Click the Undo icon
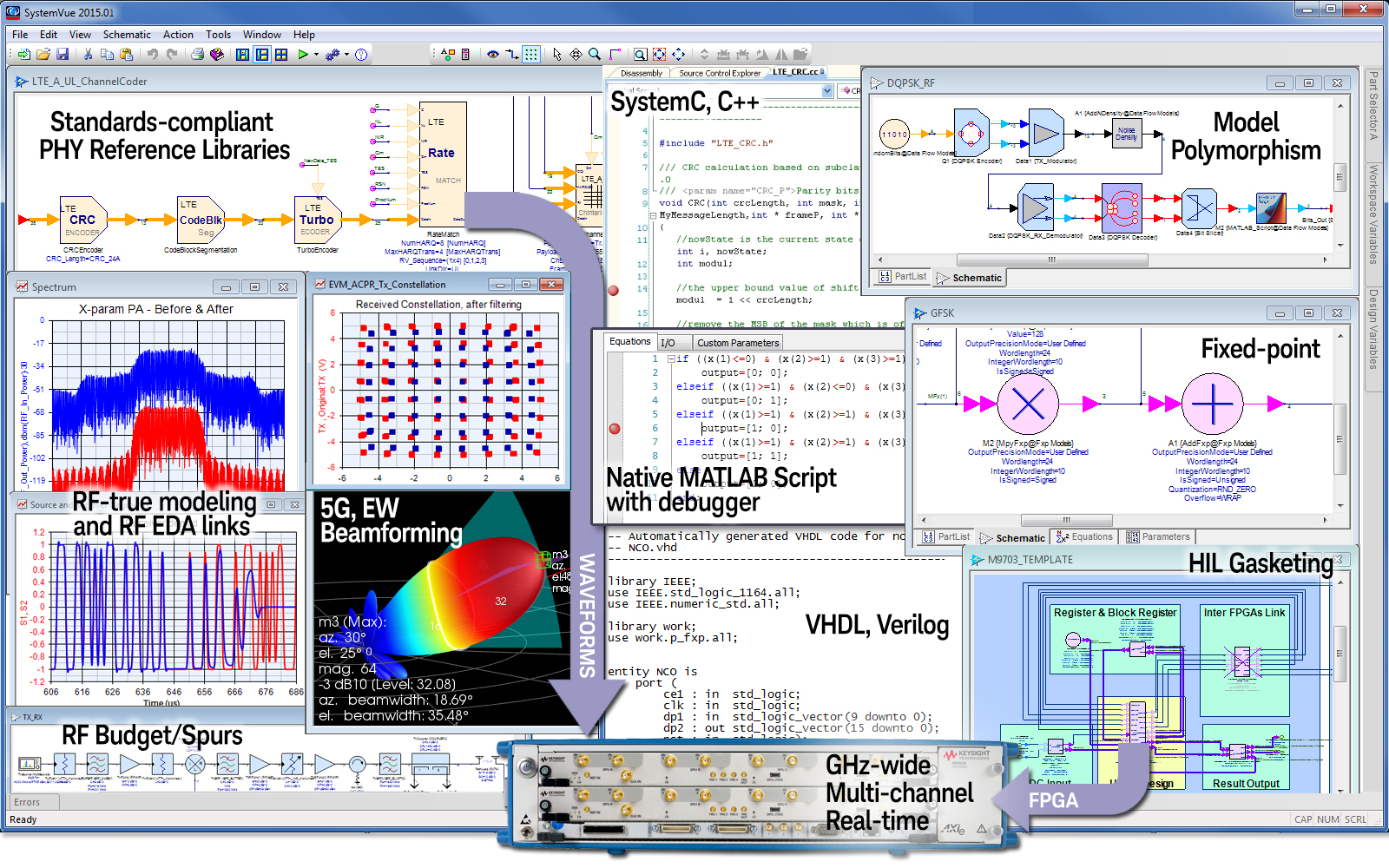Viewport: 1389px width, 868px height. (153, 54)
